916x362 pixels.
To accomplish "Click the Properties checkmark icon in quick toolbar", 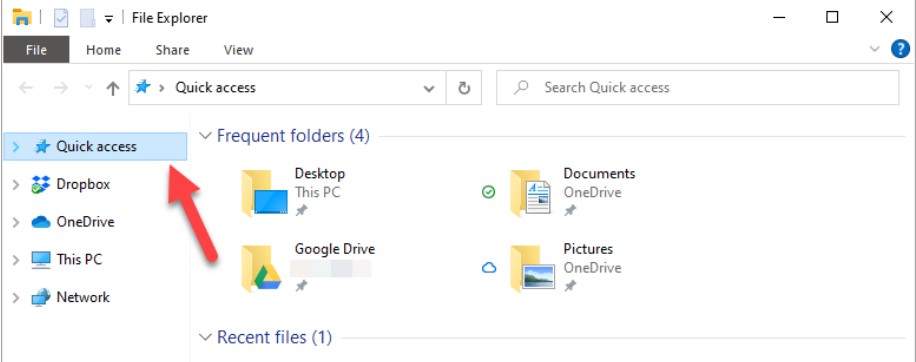I will 61,18.
